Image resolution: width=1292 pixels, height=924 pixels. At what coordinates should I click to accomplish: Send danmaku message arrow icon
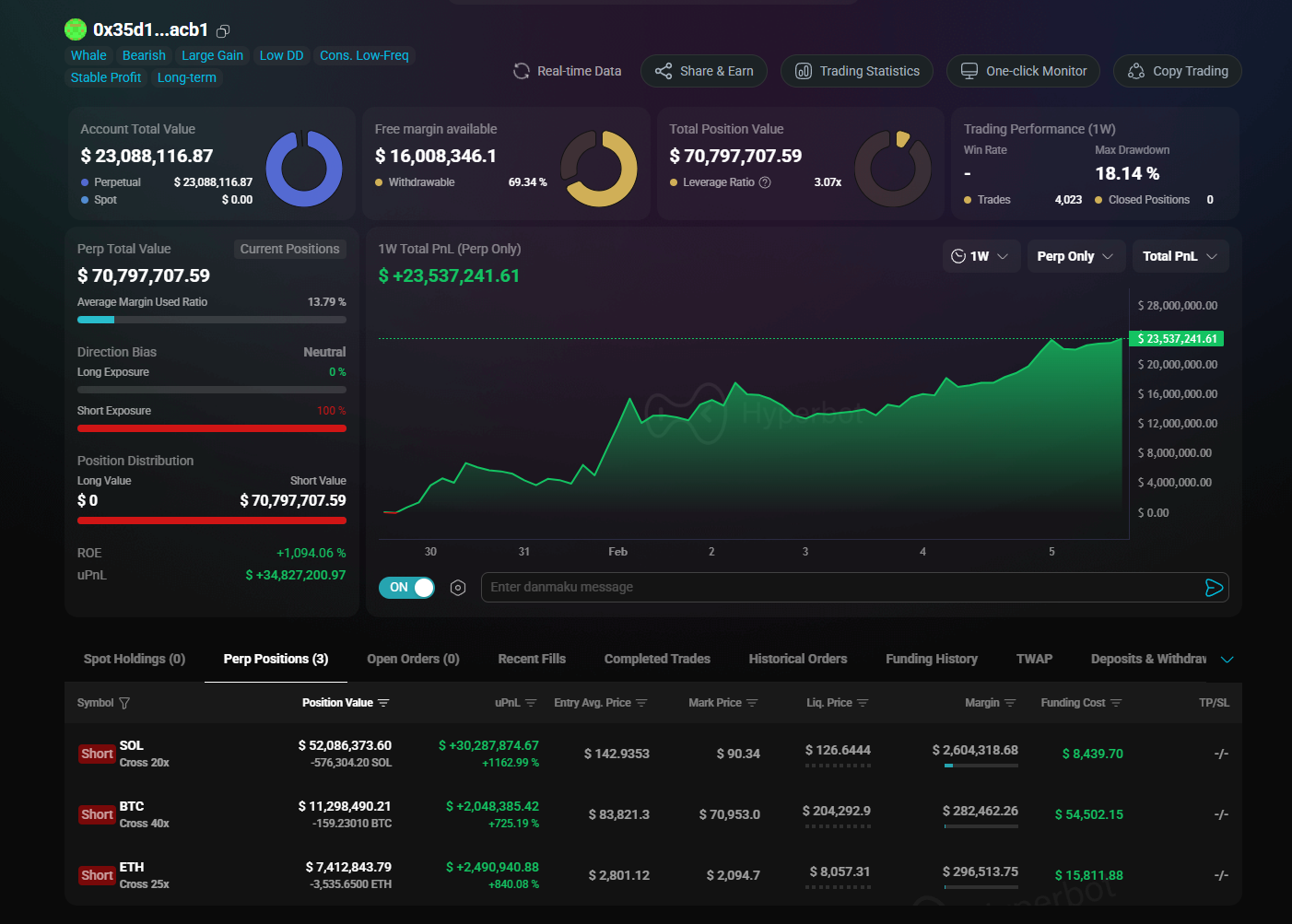pyautogui.click(x=1214, y=588)
